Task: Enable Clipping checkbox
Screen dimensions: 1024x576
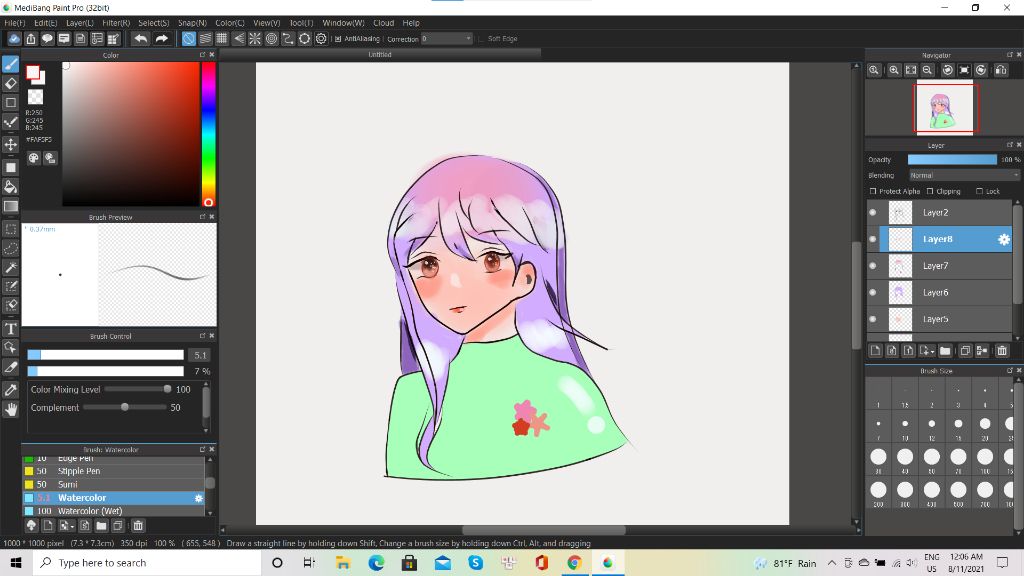Action: [x=930, y=191]
